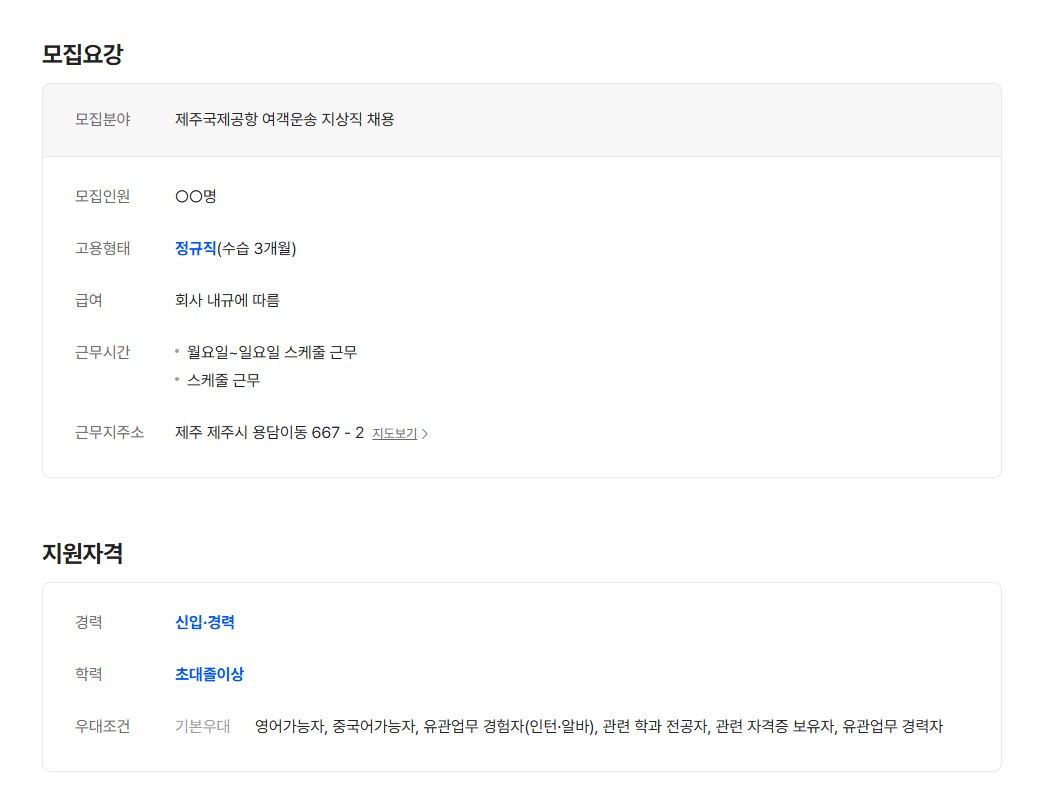Viewport: 1041px width, 793px height.
Task: Click the 근무지주소 row label
Action: [x=109, y=432]
